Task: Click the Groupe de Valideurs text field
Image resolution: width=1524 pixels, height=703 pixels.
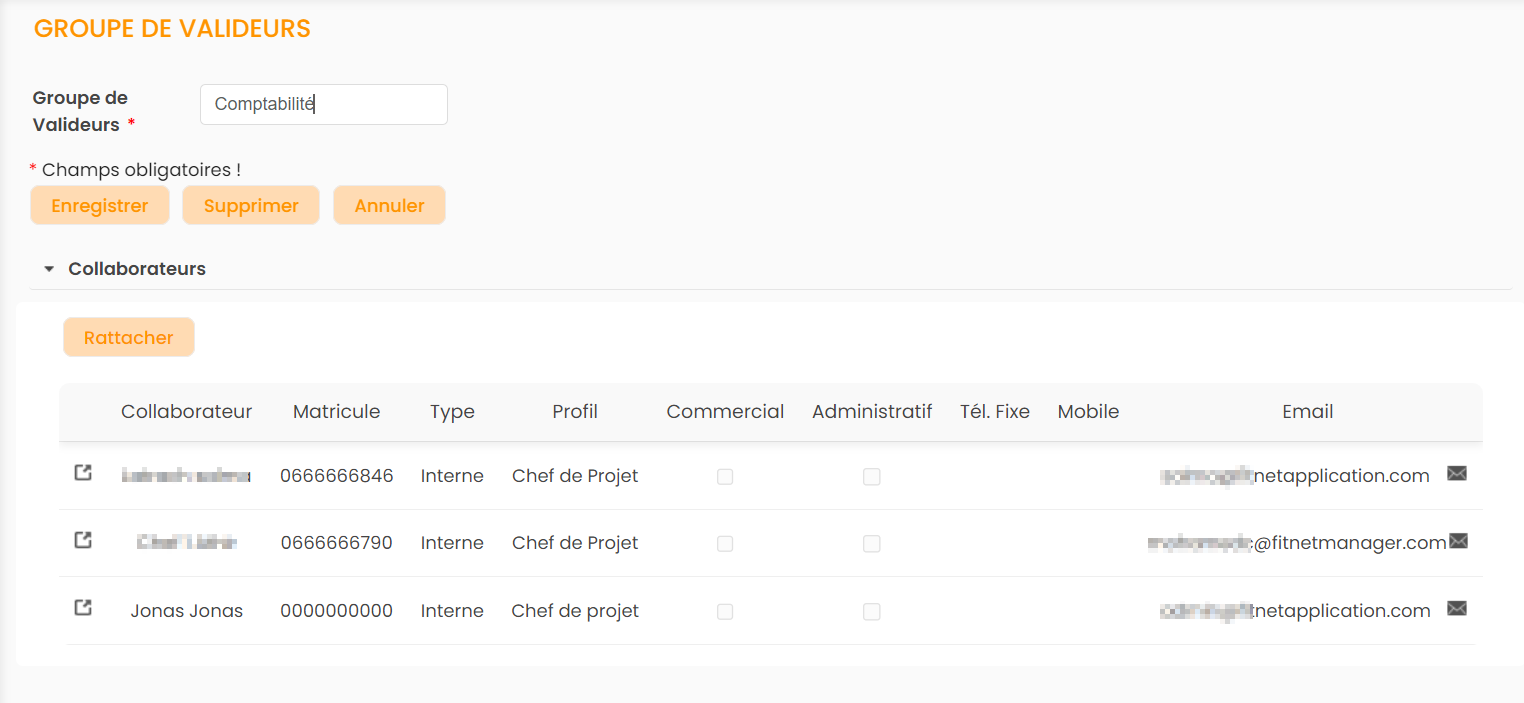Action: coord(324,104)
